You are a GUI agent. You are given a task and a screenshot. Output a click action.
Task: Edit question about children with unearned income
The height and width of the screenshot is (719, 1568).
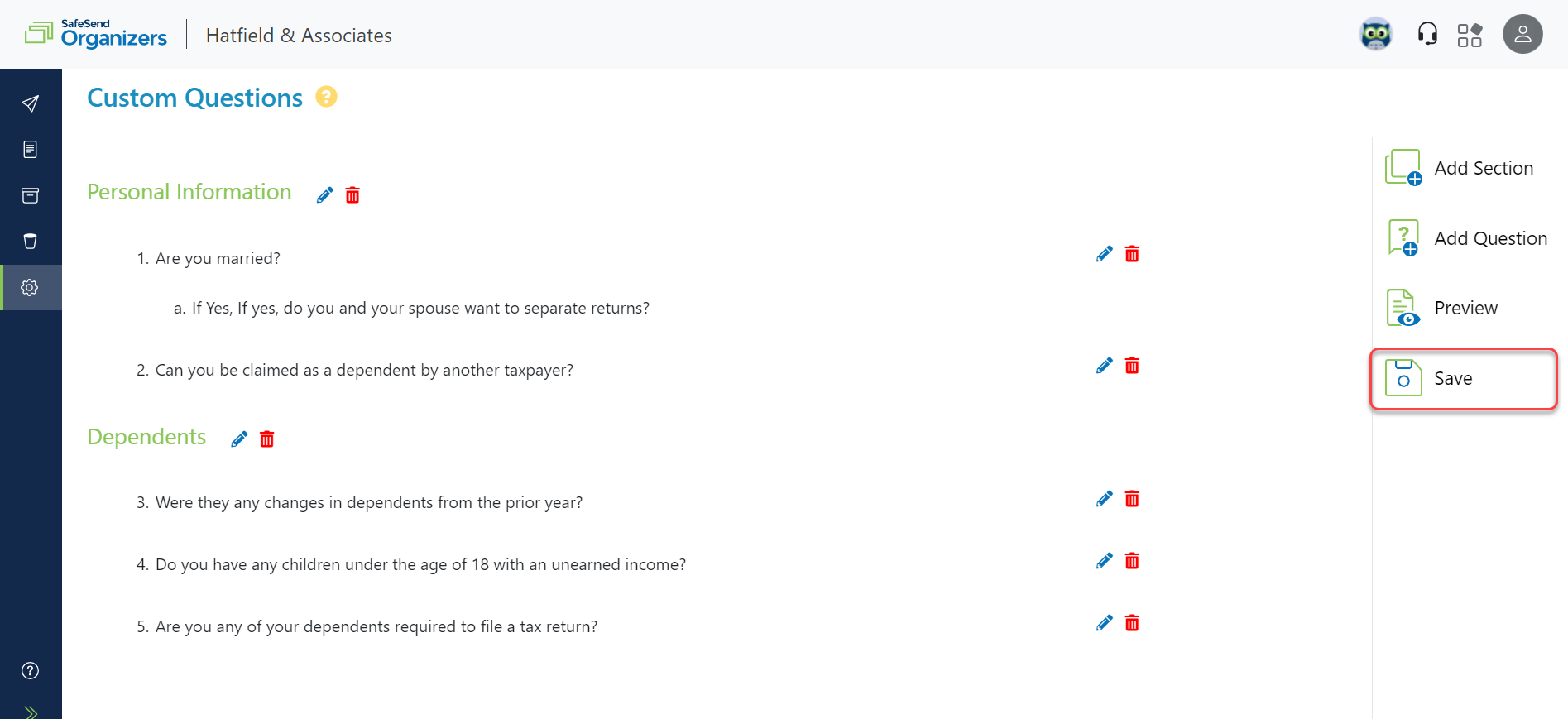pos(1104,560)
